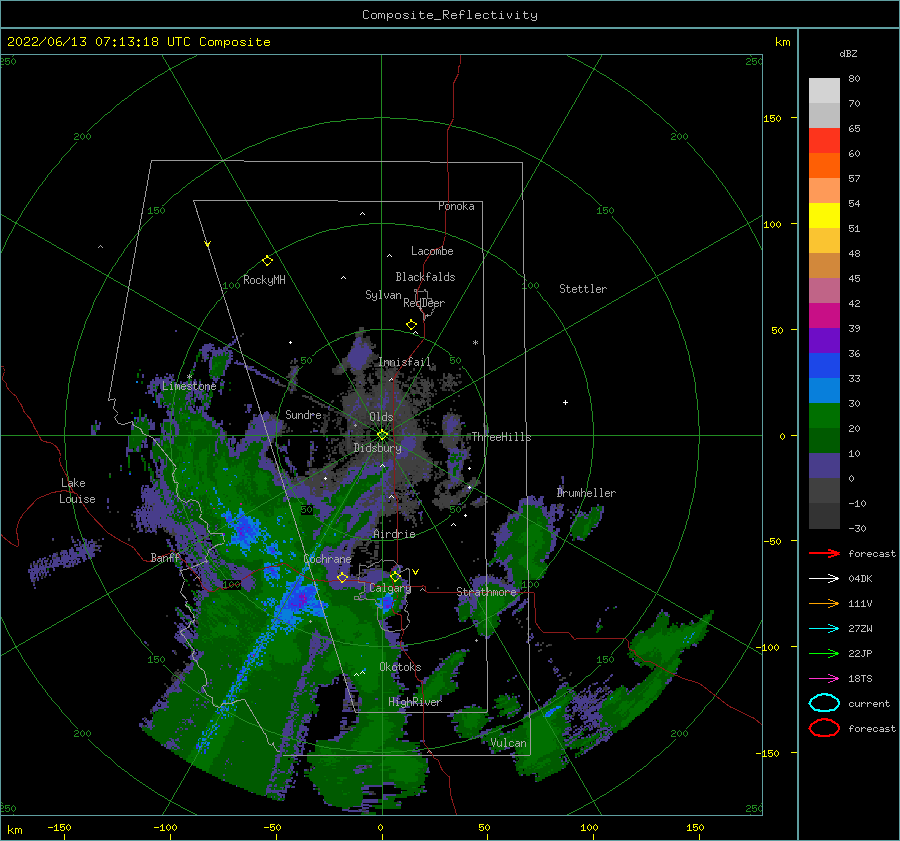Click the Banff town label
Viewport: 900px width, 841px height.
[x=165, y=558]
